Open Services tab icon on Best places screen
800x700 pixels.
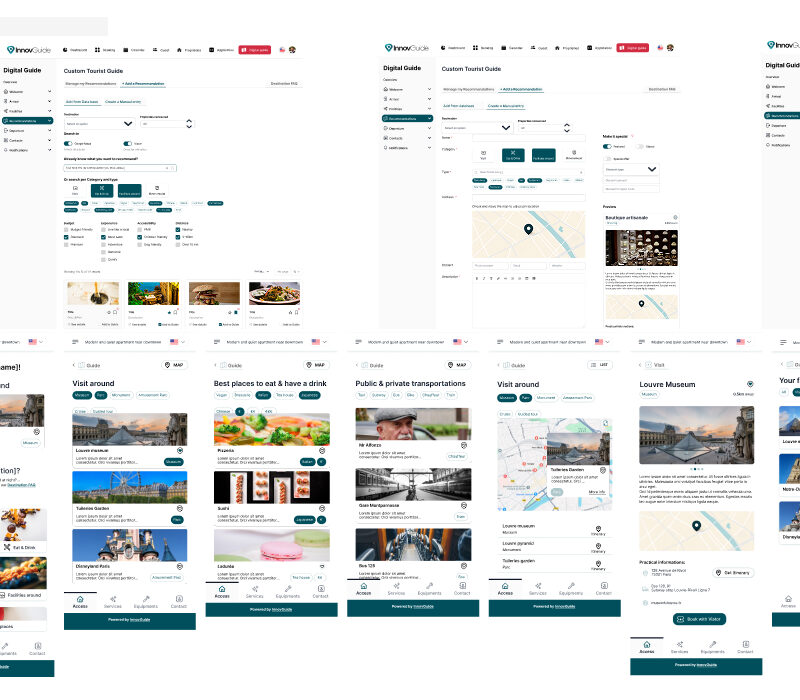point(255,589)
